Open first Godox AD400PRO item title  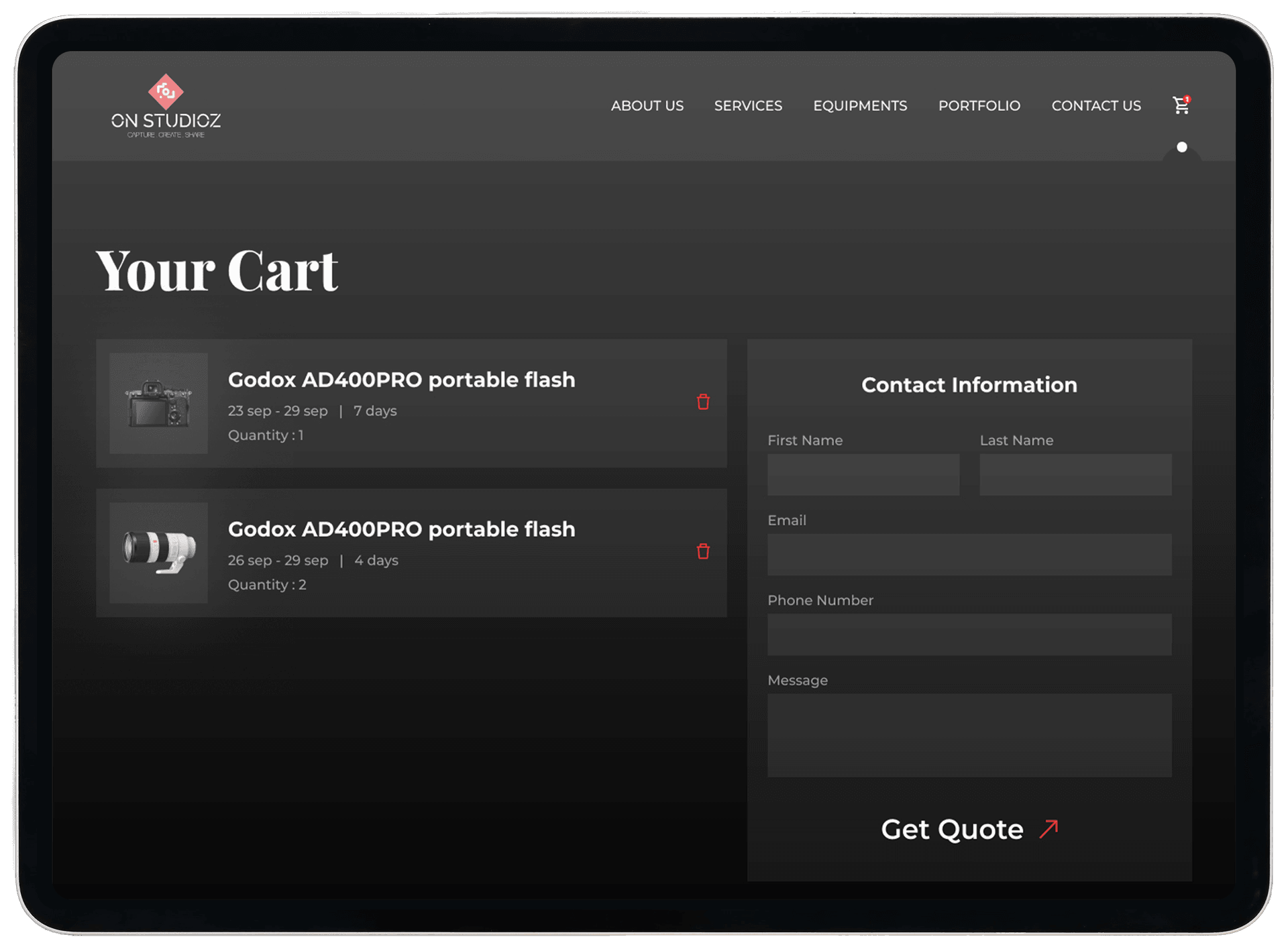click(x=401, y=380)
